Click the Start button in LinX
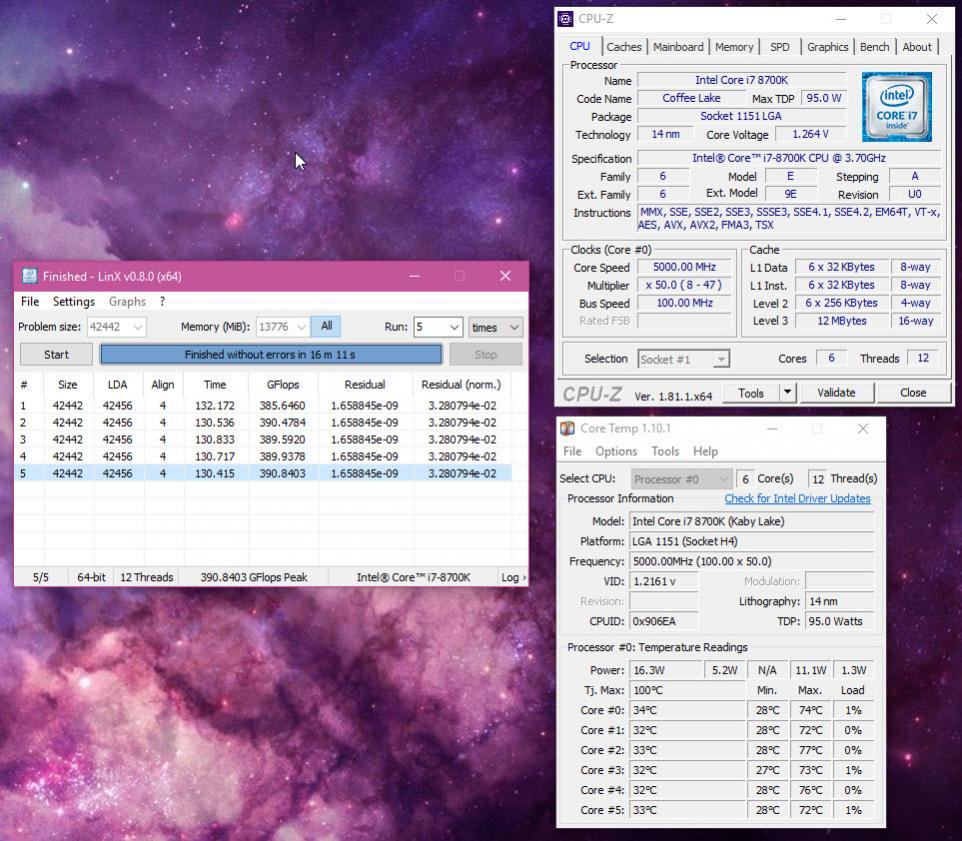962x841 pixels. click(56, 355)
